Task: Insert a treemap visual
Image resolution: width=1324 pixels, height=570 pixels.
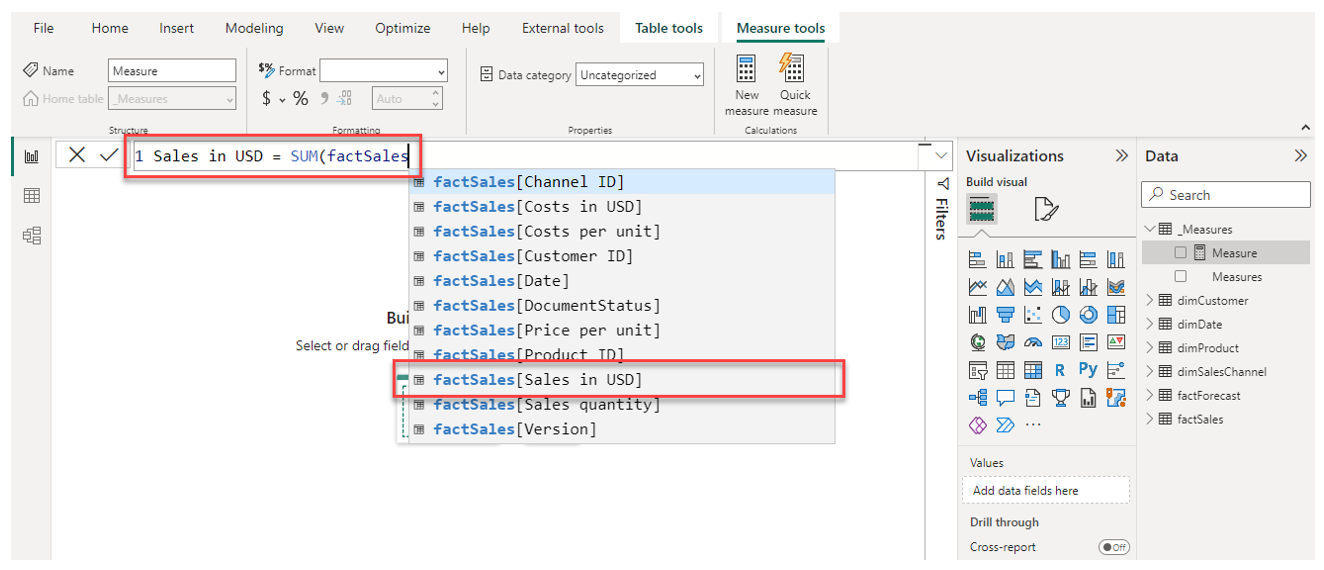Action: (x=1117, y=315)
